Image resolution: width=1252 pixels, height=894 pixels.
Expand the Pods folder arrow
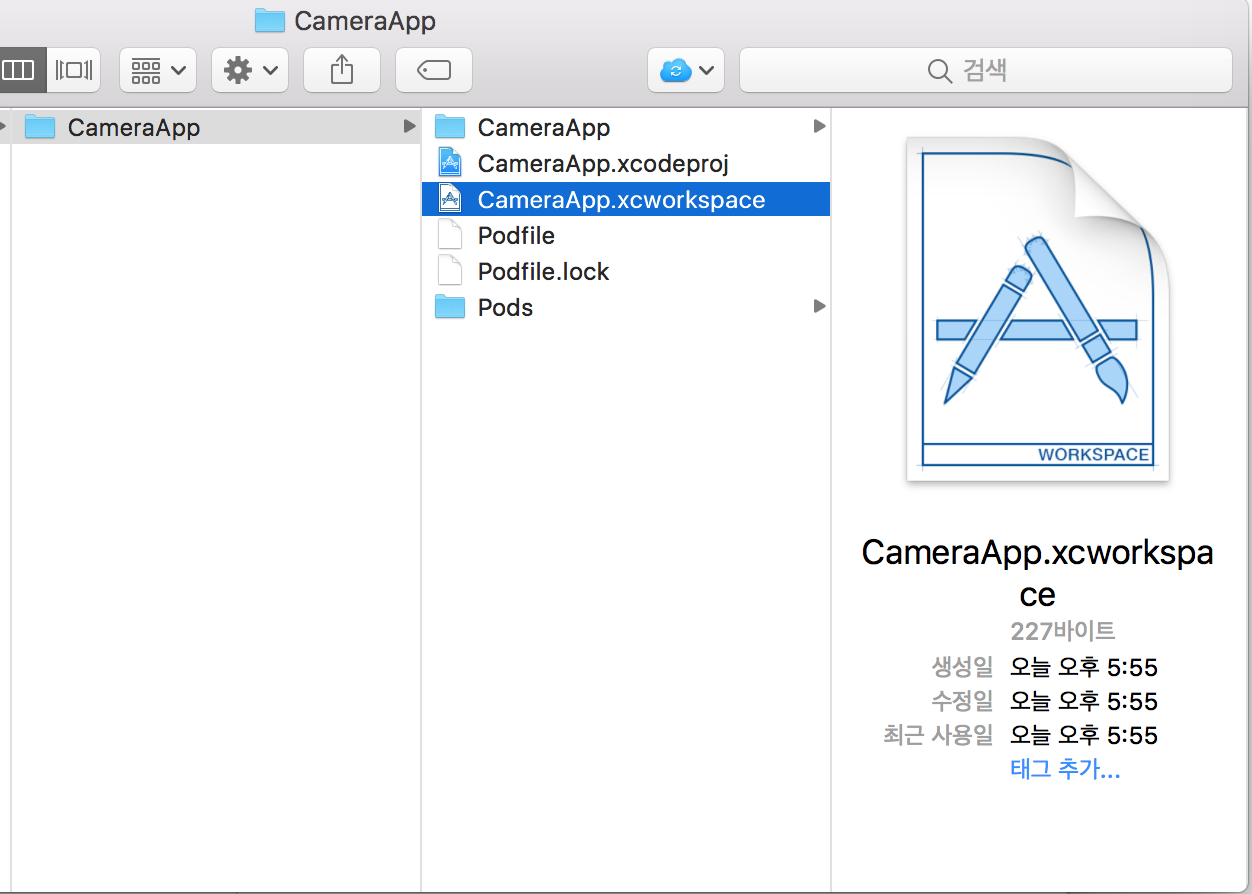[819, 307]
